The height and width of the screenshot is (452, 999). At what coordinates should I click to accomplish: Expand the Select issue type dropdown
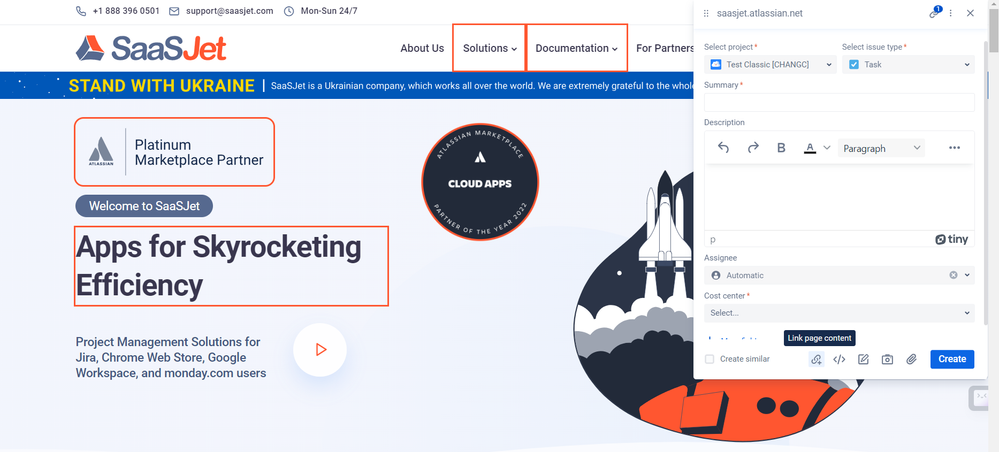pos(908,64)
